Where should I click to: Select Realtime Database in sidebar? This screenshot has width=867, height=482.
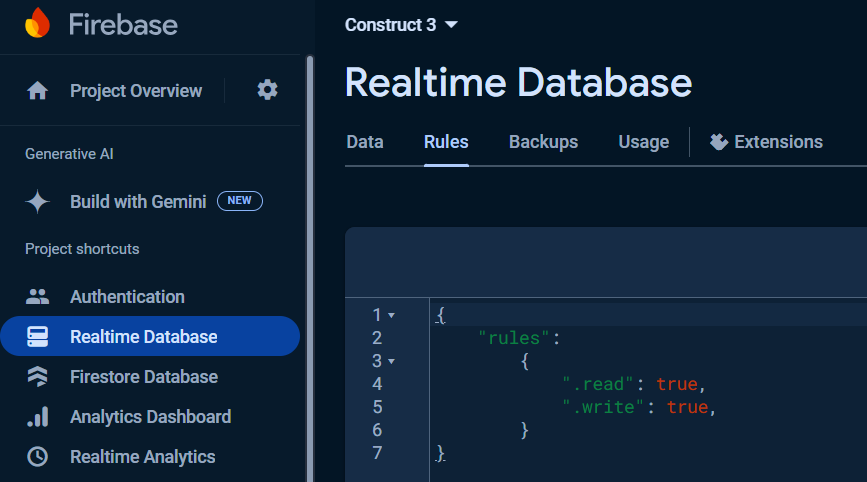point(143,337)
